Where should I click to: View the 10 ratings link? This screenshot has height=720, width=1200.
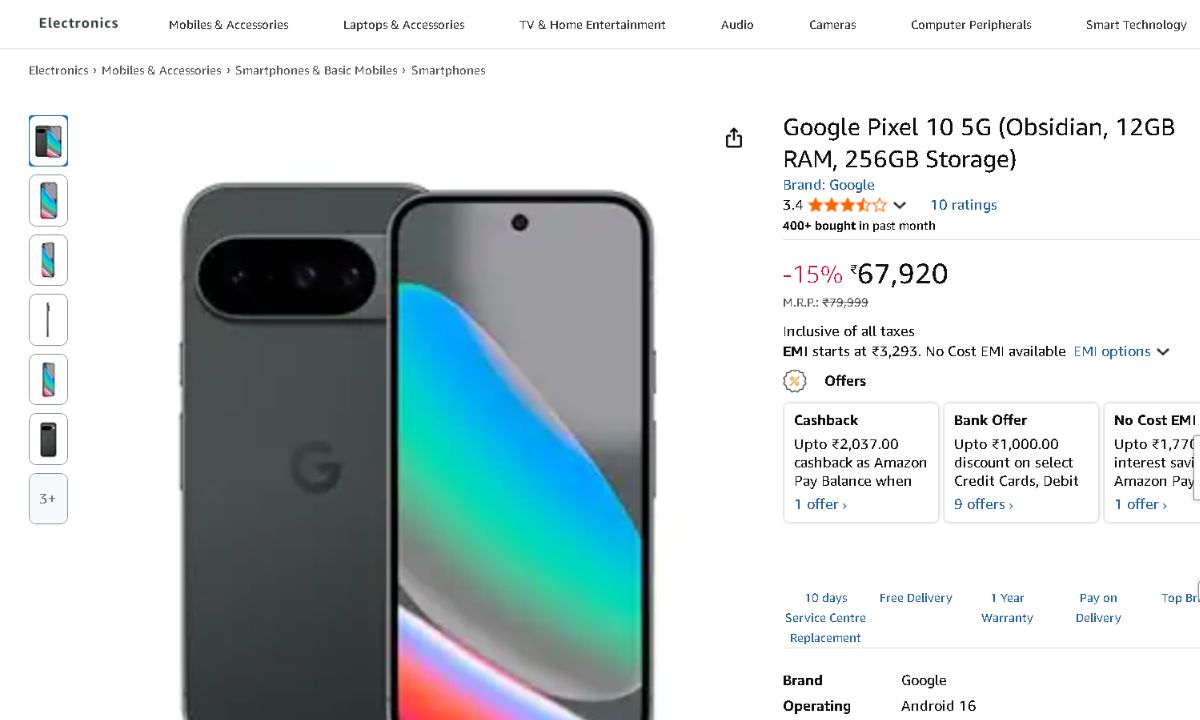[963, 205]
